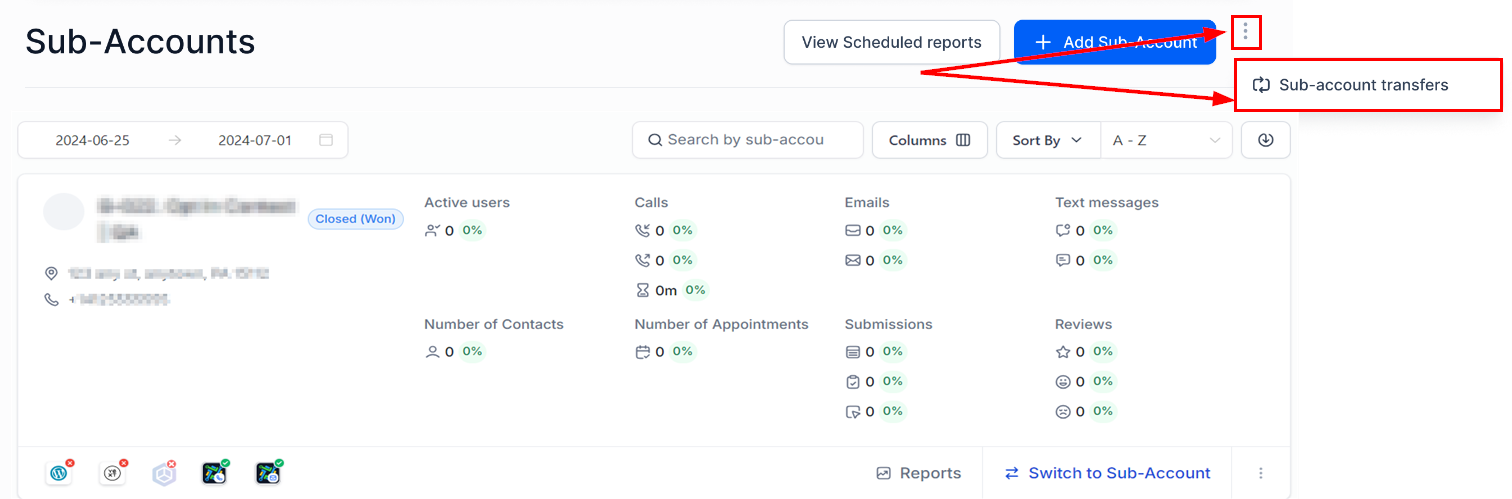Click the Add Sub-Account button
This screenshot has width=1512, height=499.
(x=1115, y=42)
